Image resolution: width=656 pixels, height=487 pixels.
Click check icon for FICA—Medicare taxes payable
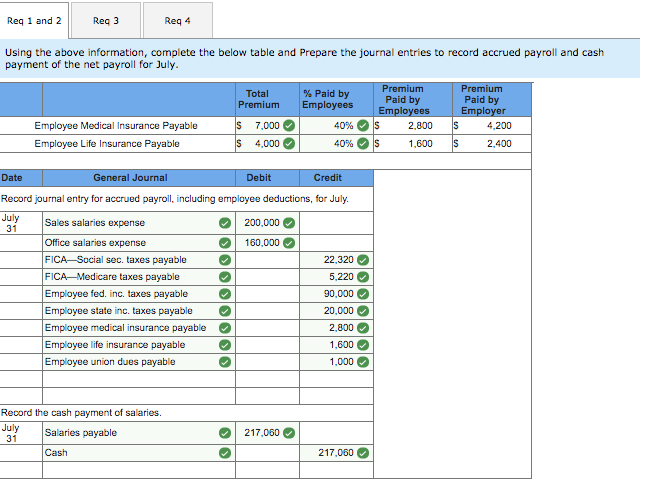[x=225, y=277]
